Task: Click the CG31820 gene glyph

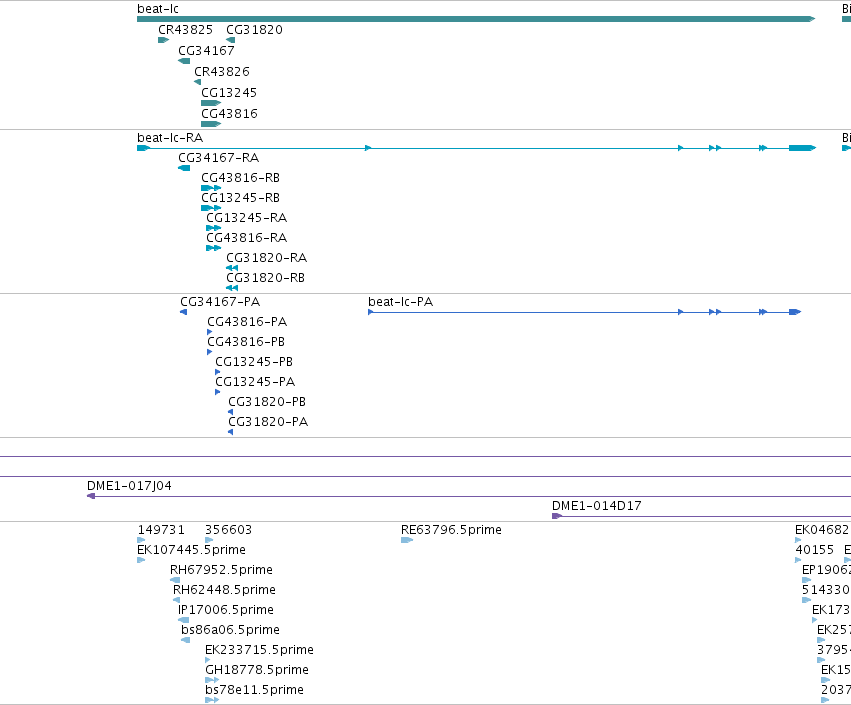Action: coord(231,40)
